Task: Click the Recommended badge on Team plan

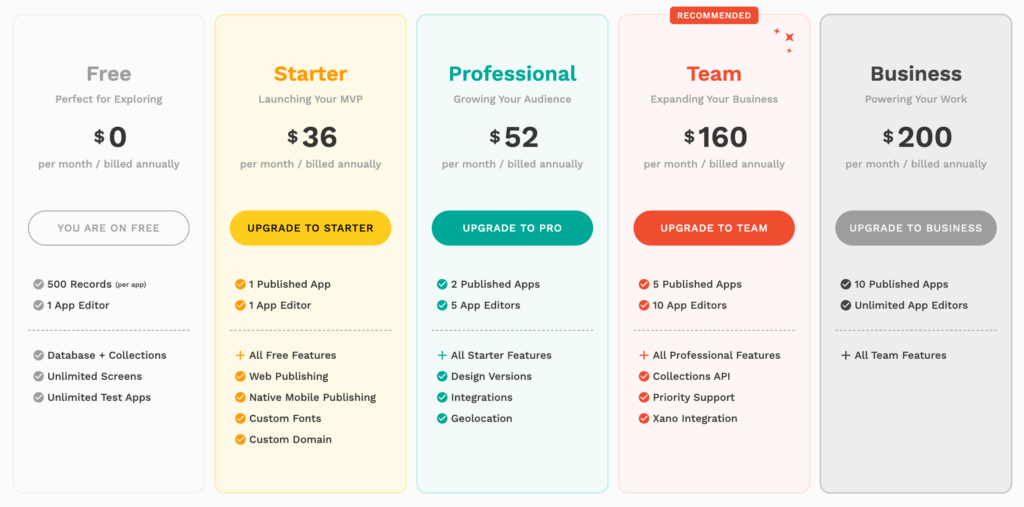Action: (714, 15)
